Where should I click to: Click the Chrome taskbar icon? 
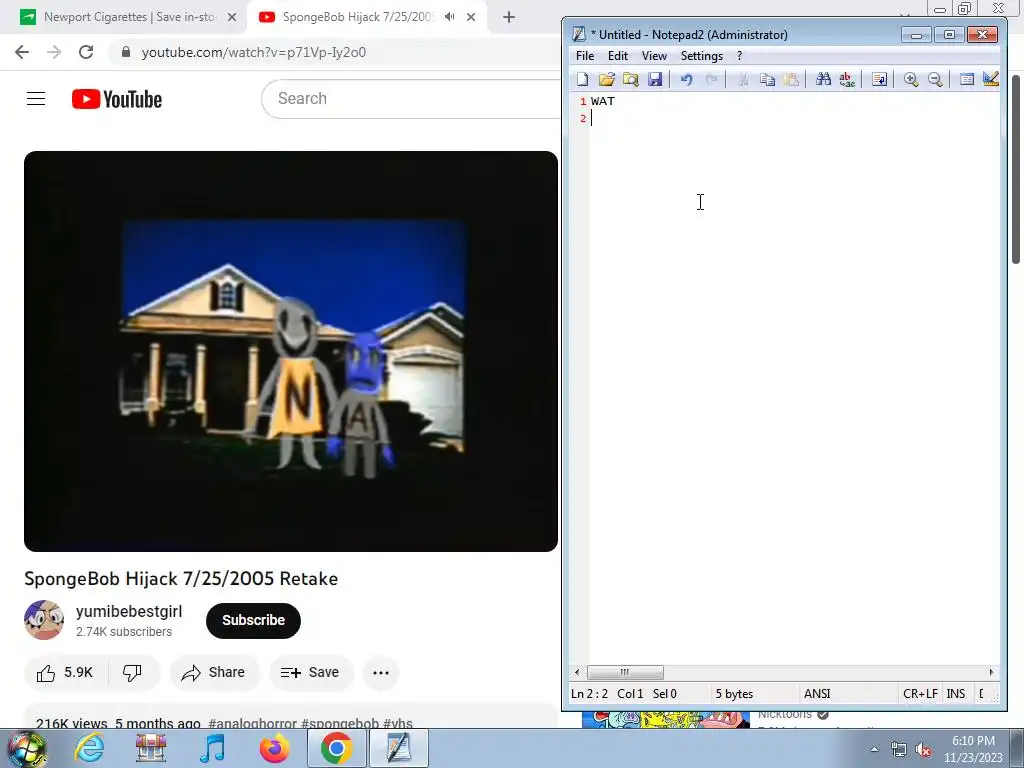click(336, 749)
